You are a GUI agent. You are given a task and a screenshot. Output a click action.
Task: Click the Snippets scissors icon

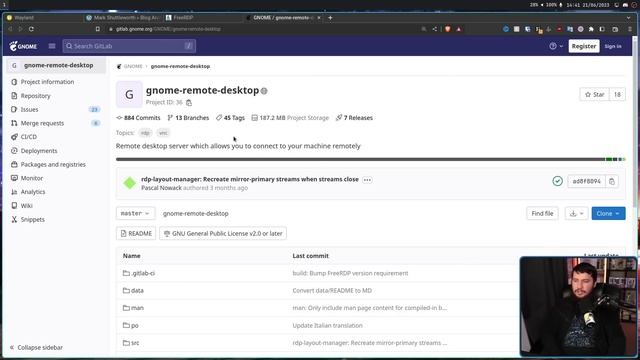[14, 219]
